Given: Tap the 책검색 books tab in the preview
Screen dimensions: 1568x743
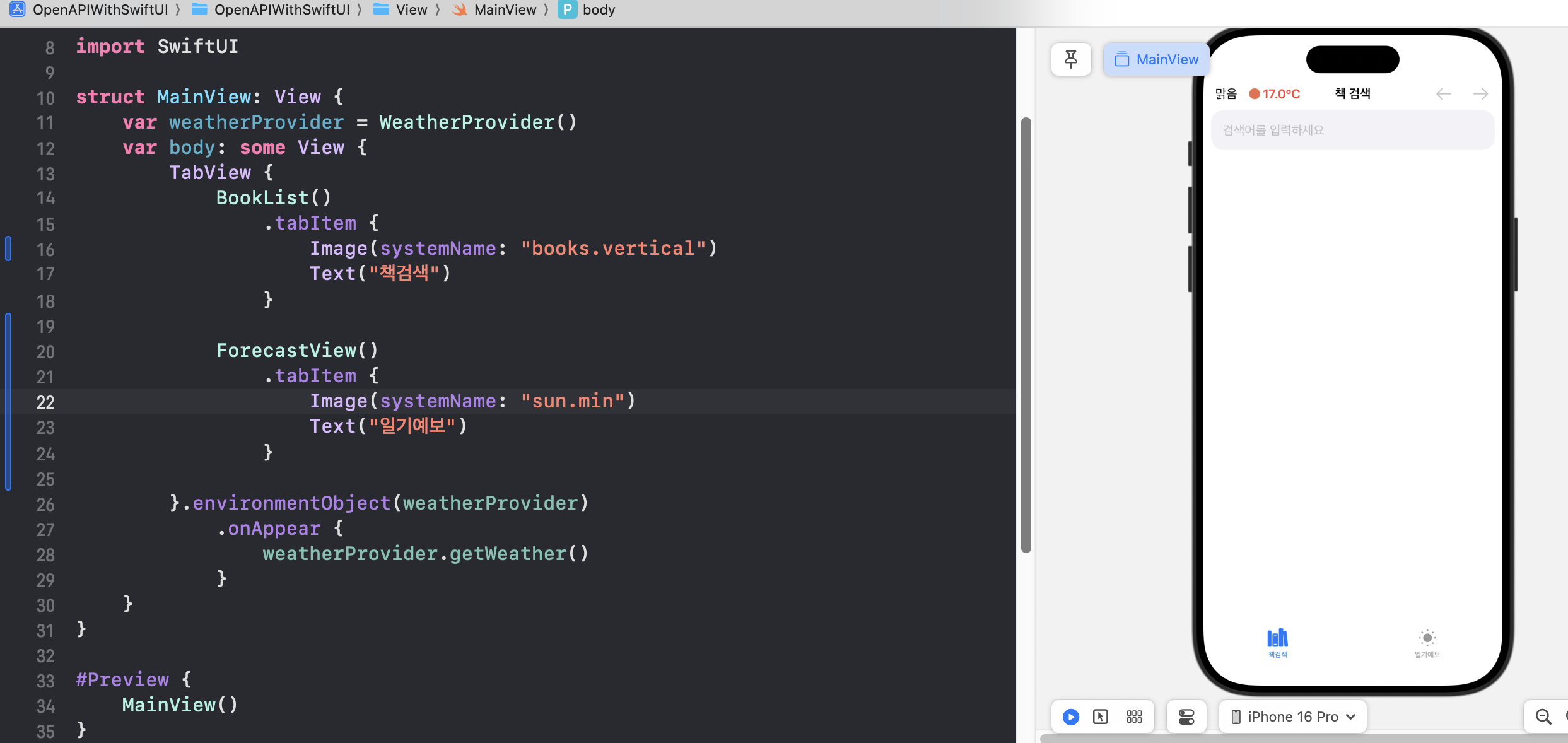Looking at the screenshot, I should (1277, 643).
